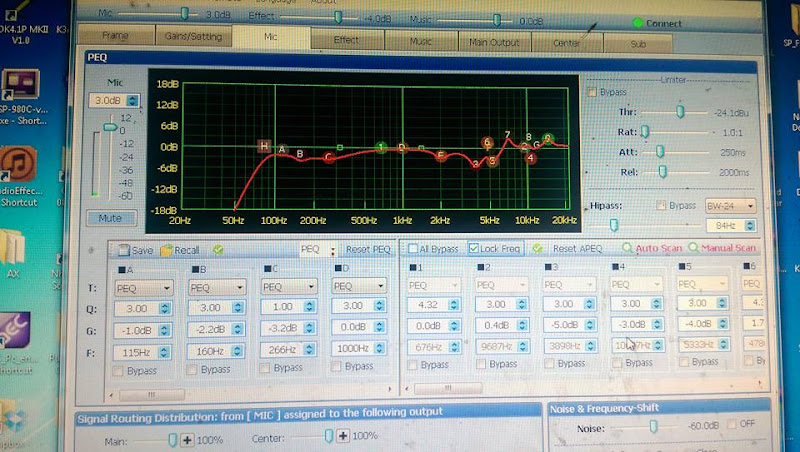Toggle the Hipass Bypass checkbox
The height and width of the screenshot is (452, 800).
661,206
